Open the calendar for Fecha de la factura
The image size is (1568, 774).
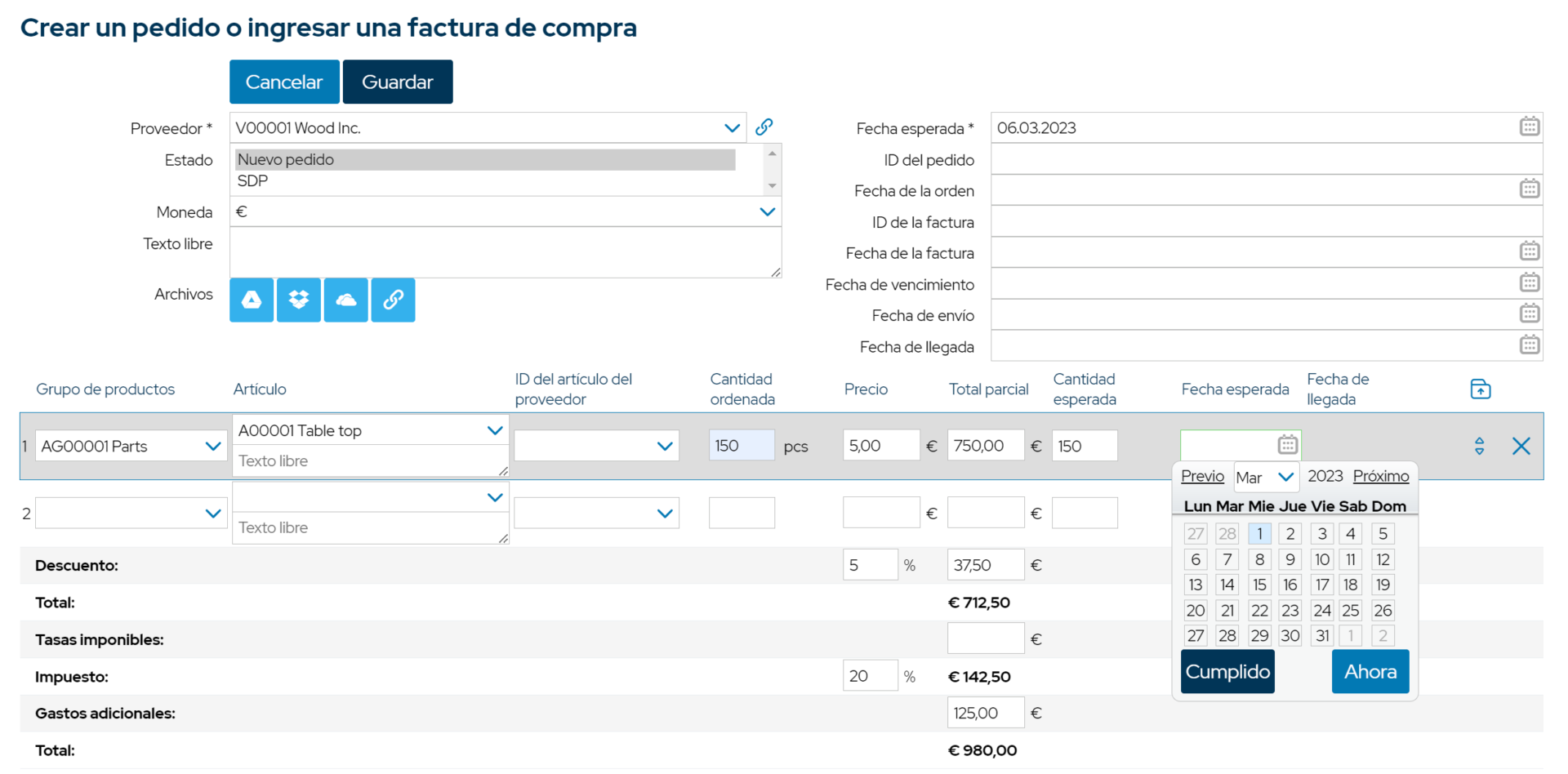coord(1529,251)
